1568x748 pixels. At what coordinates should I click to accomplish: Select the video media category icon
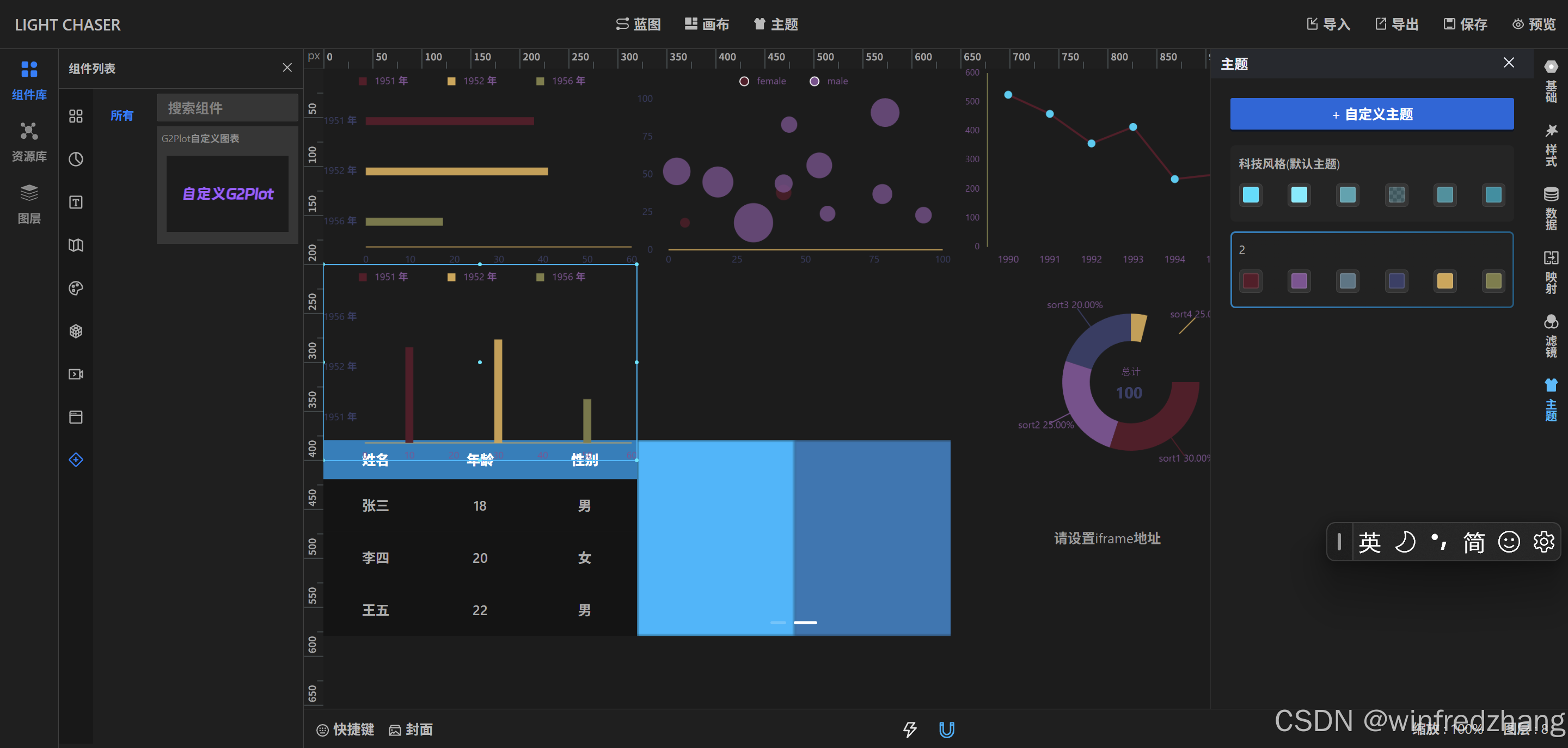click(x=76, y=375)
